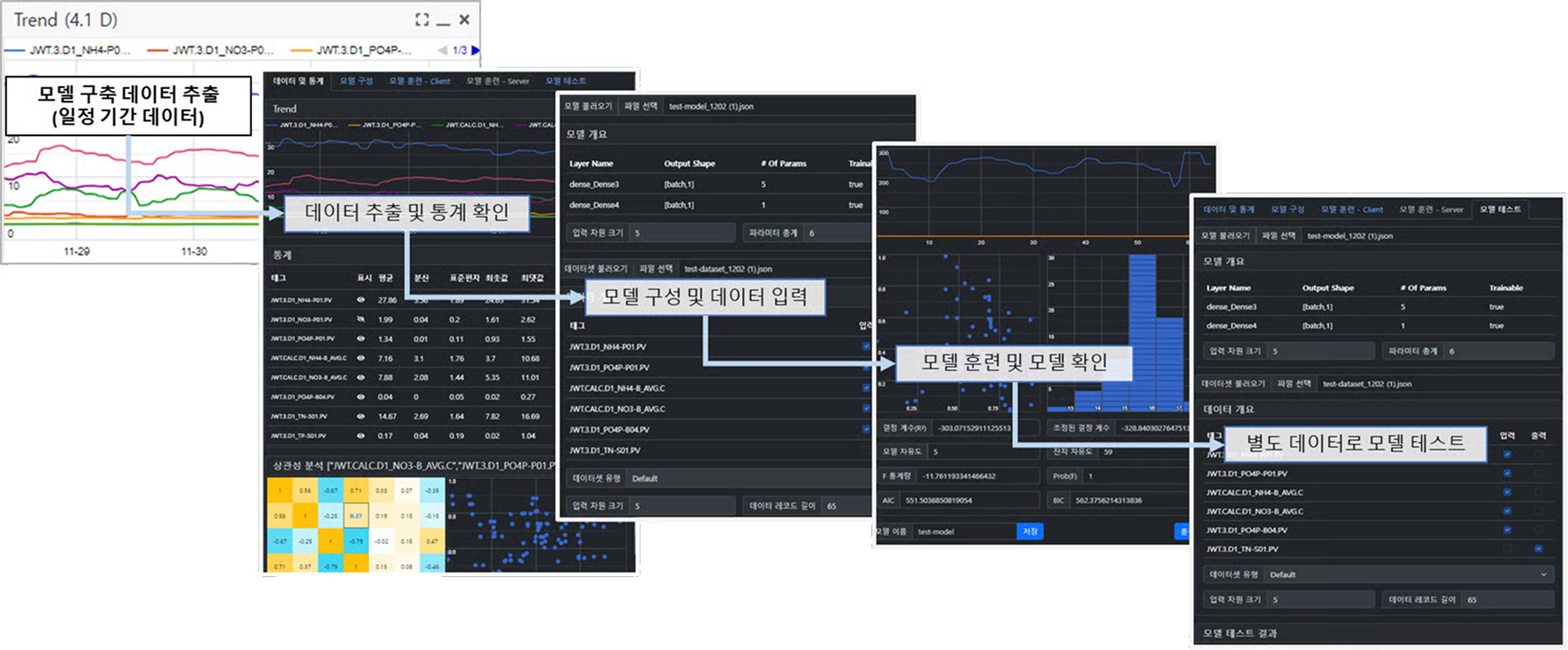Uncheck 입력 for JWT.3.D1_PO4P-P01.PV in test window

tap(1507, 474)
